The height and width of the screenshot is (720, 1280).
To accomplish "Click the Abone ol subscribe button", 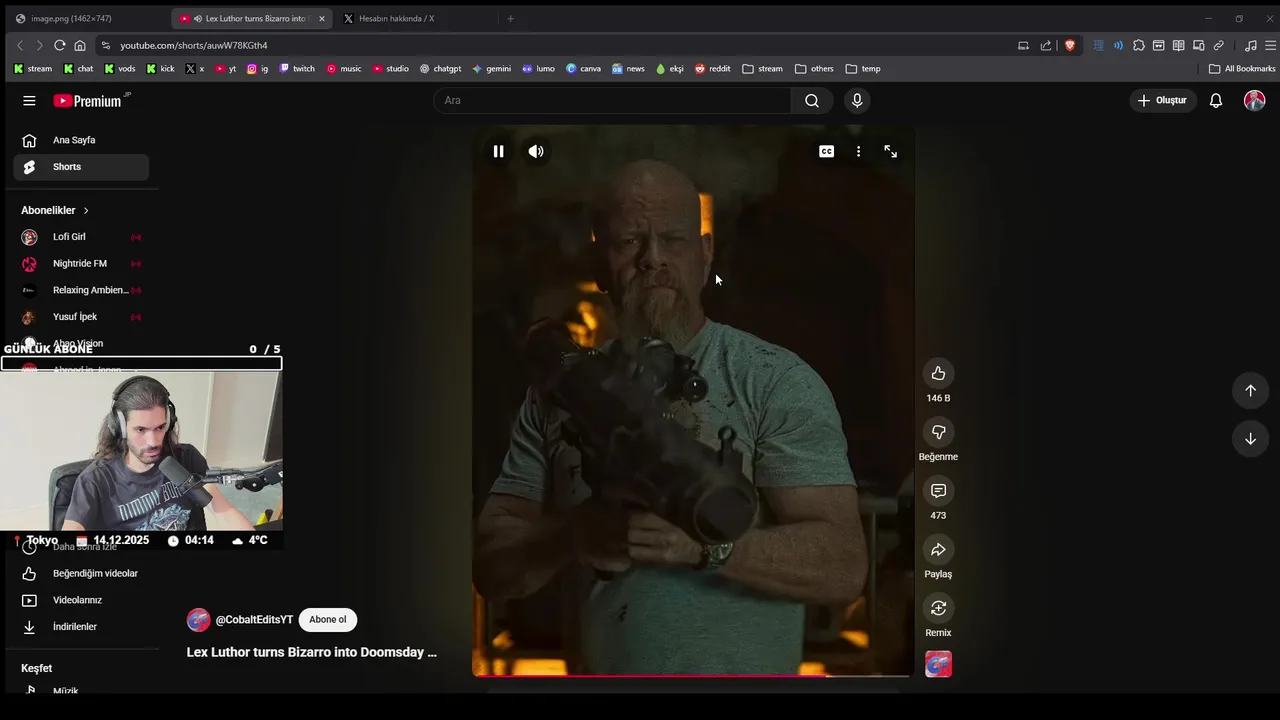I will [x=327, y=620].
